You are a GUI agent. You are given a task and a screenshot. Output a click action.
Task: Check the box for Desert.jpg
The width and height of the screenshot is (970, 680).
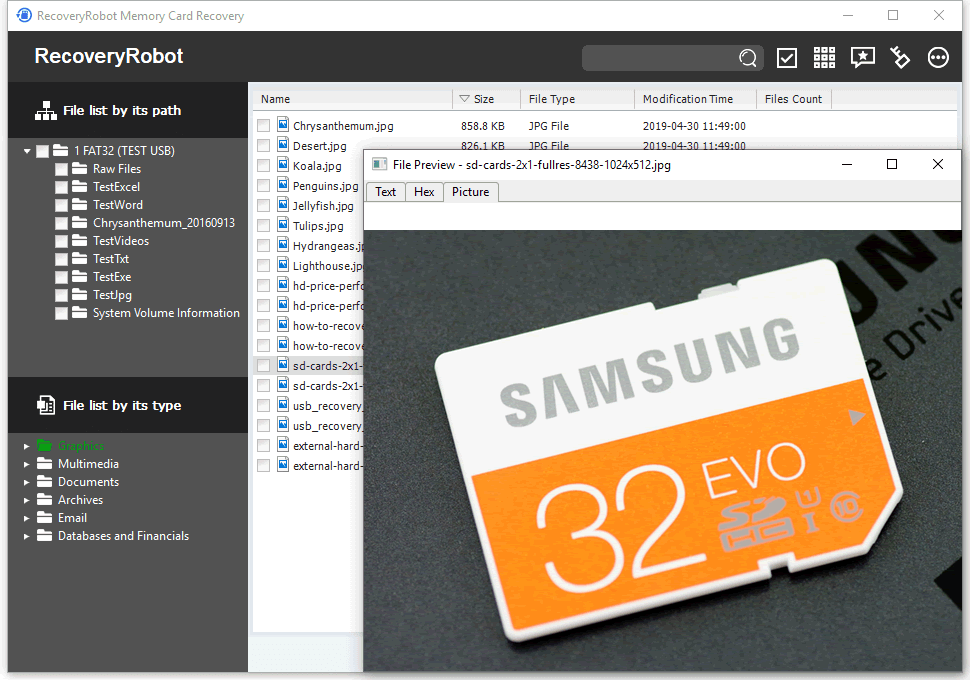264,145
